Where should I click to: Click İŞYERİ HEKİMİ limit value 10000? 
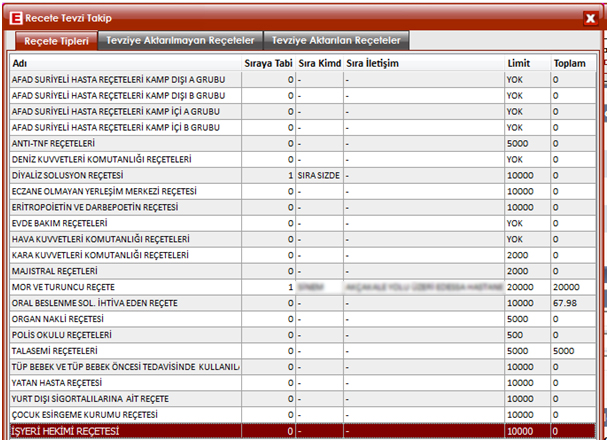coord(520,431)
